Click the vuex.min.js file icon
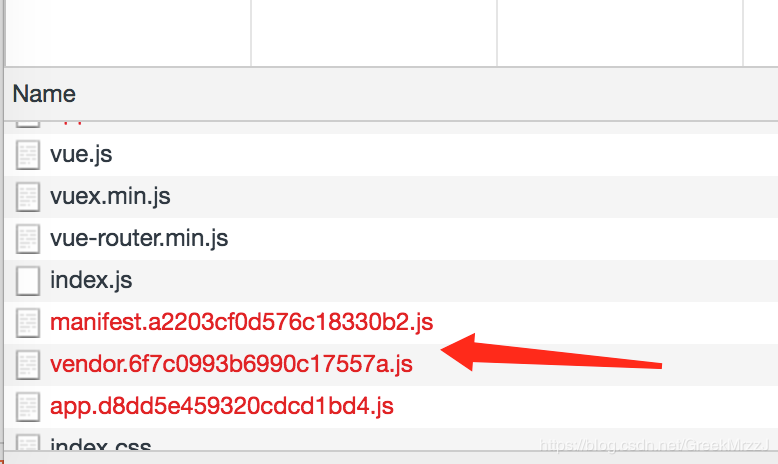 click(x=28, y=197)
